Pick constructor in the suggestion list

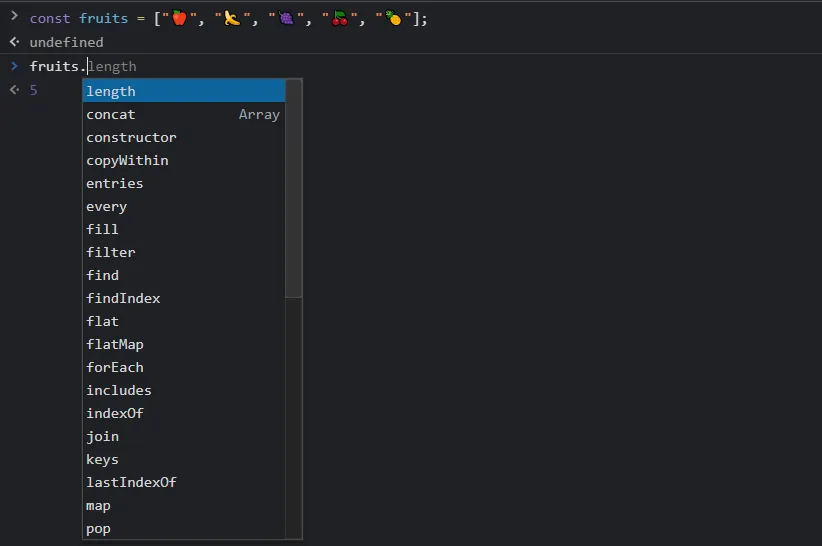click(183, 137)
